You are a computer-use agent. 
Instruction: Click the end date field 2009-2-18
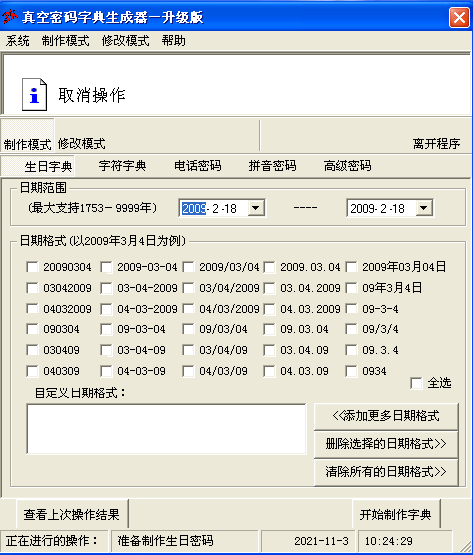pyautogui.click(x=377, y=208)
